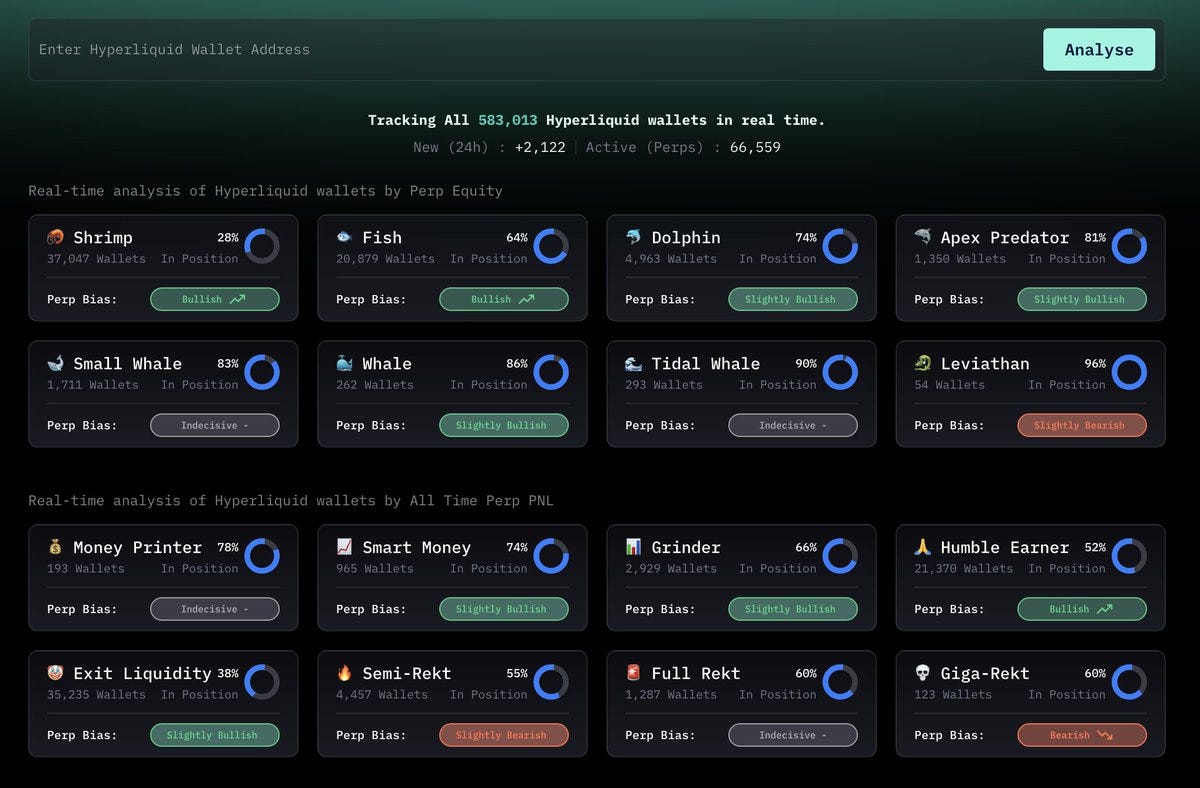The height and width of the screenshot is (788, 1200).
Task: Click the Tidal Whale wave icon
Action: (x=633, y=364)
